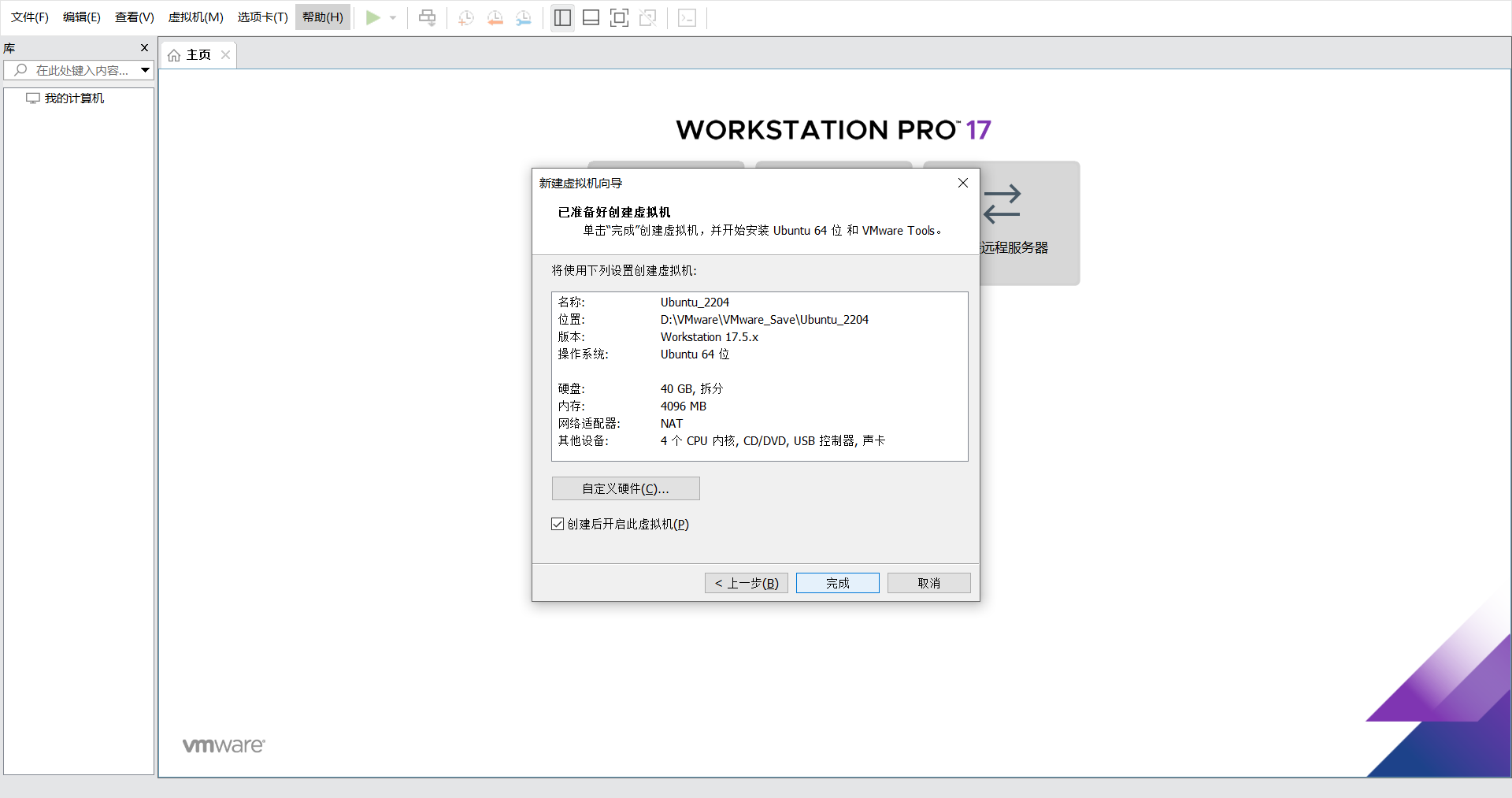Screen dimensions: 1512x798
Task: Open the library search filter dropdown
Action: pyautogui.click(x=146, y=70)
